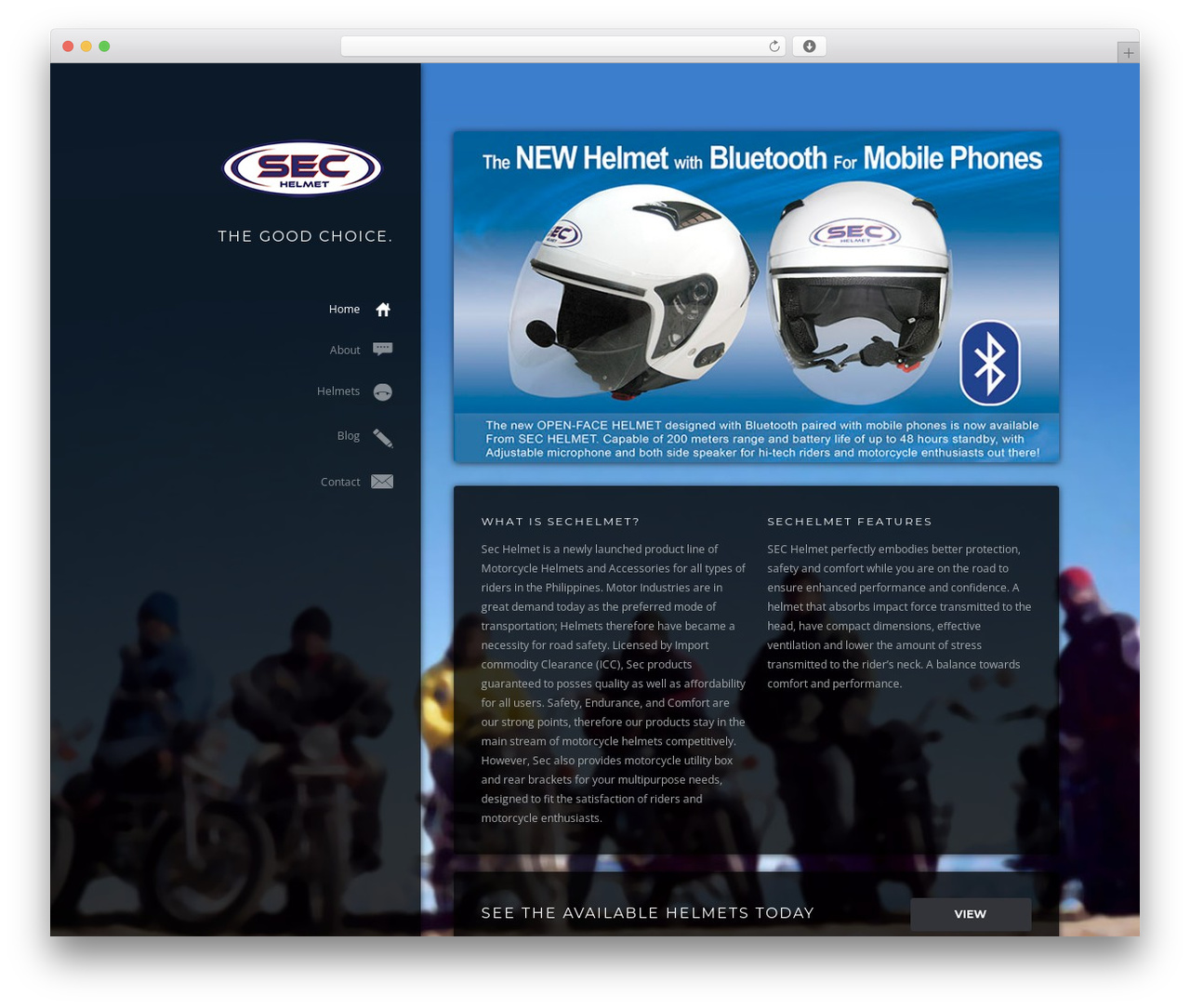Click the Bluetooth helmet banner image

tap(757, 297)
